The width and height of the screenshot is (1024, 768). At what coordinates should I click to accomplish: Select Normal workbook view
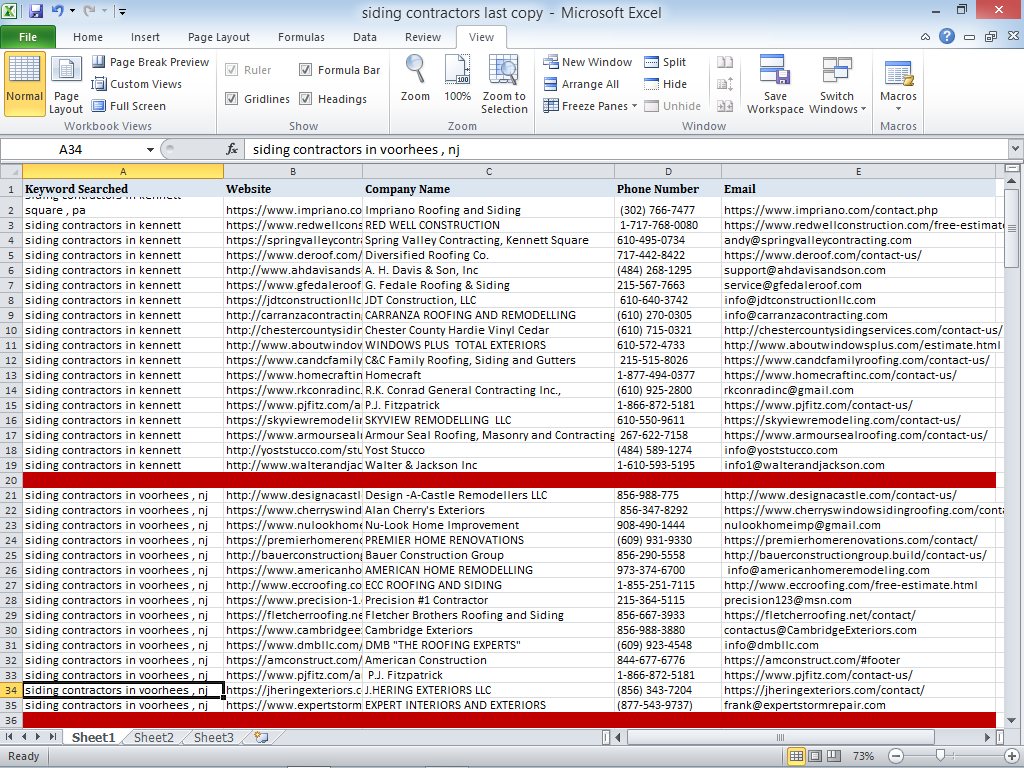click(25, 84)
